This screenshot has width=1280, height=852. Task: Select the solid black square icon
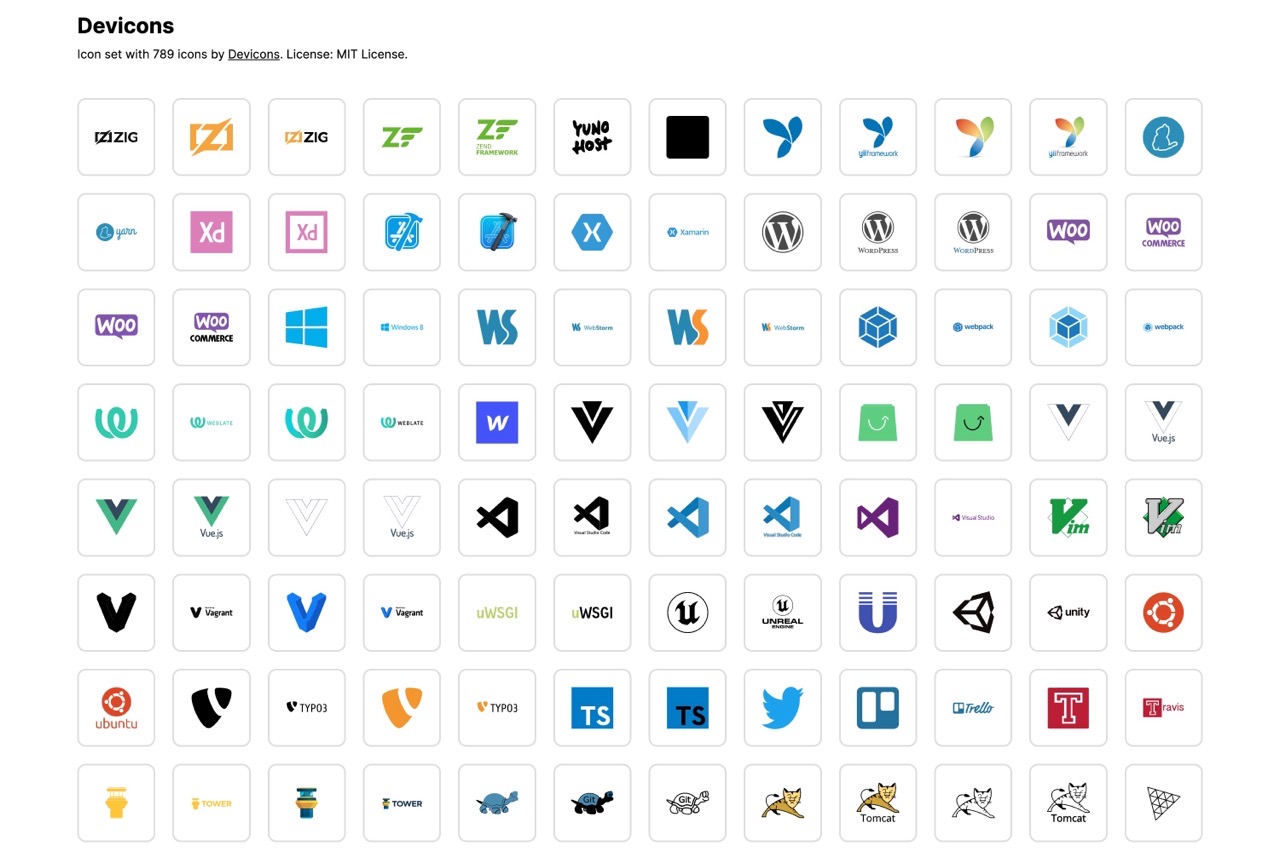tap(688, 137)
